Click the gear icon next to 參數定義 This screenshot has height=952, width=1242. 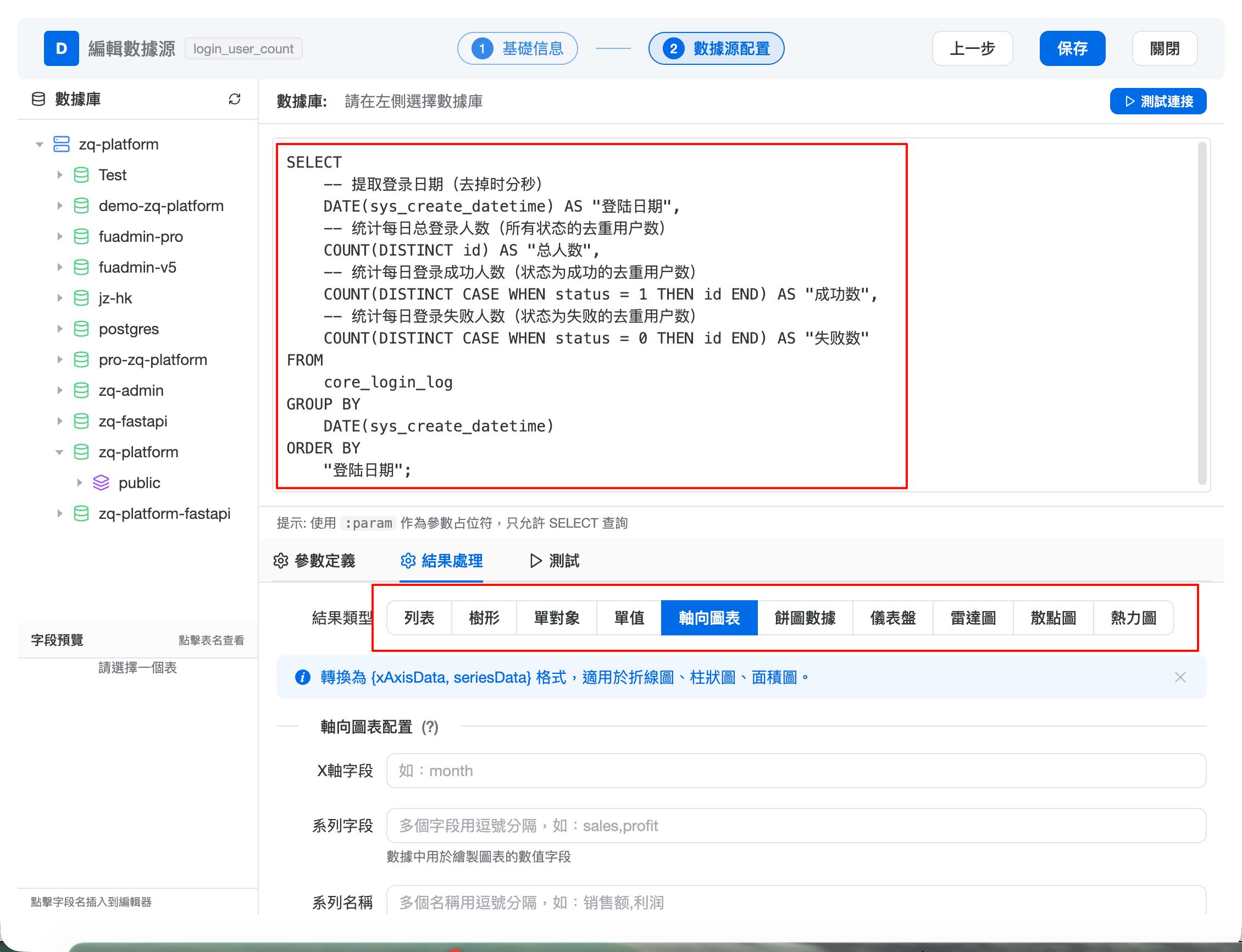click(x=280, y=561)
